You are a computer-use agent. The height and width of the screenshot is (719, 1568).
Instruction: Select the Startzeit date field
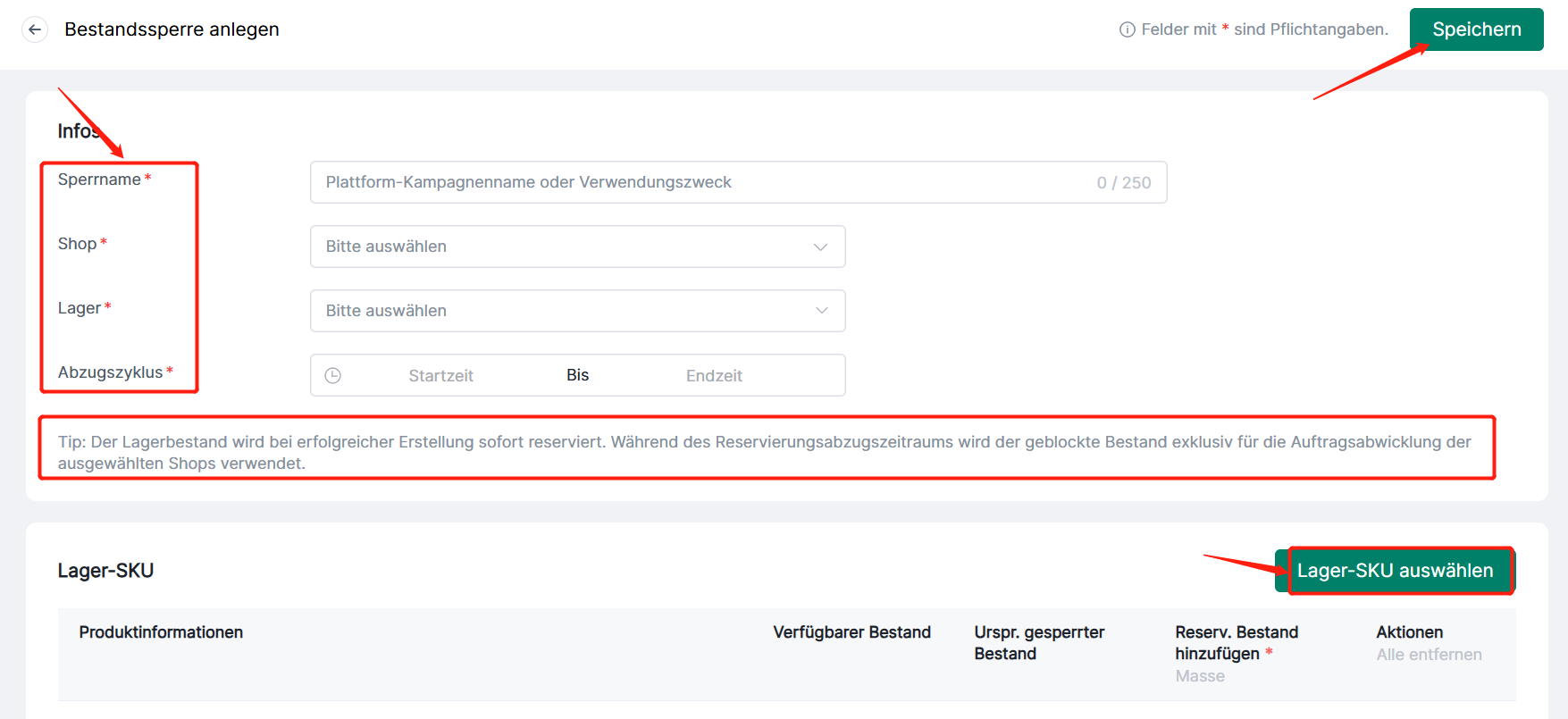click(x=440, y=376)
